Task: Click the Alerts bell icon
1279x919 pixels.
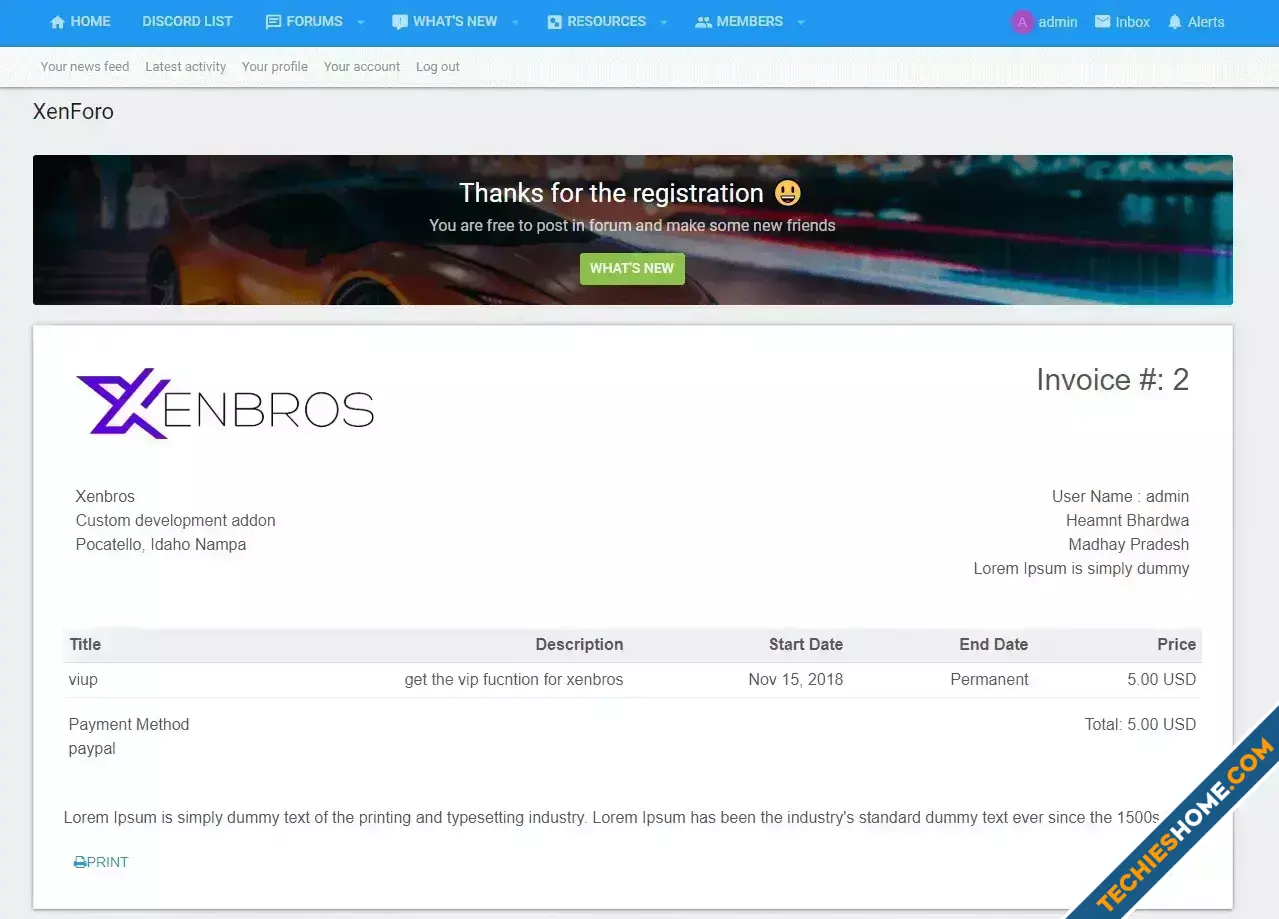Action: (x=1175, y=22)
